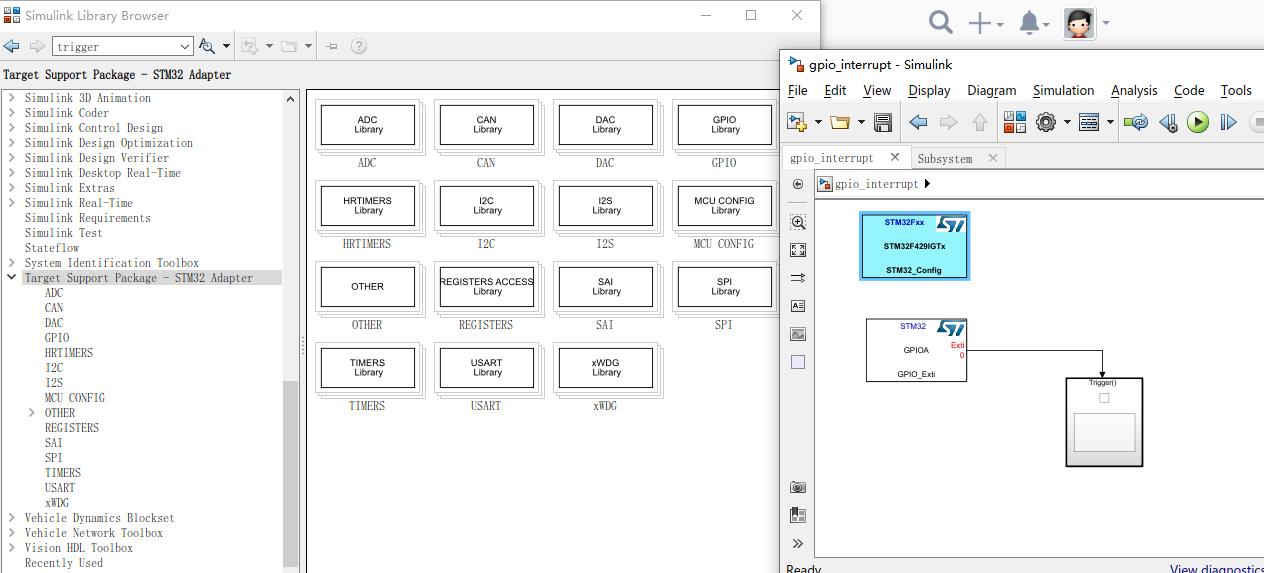Viewport: 1264px width, 573px height.
Task: Click Fit to View icon in palette
Action: coord(797,250)
